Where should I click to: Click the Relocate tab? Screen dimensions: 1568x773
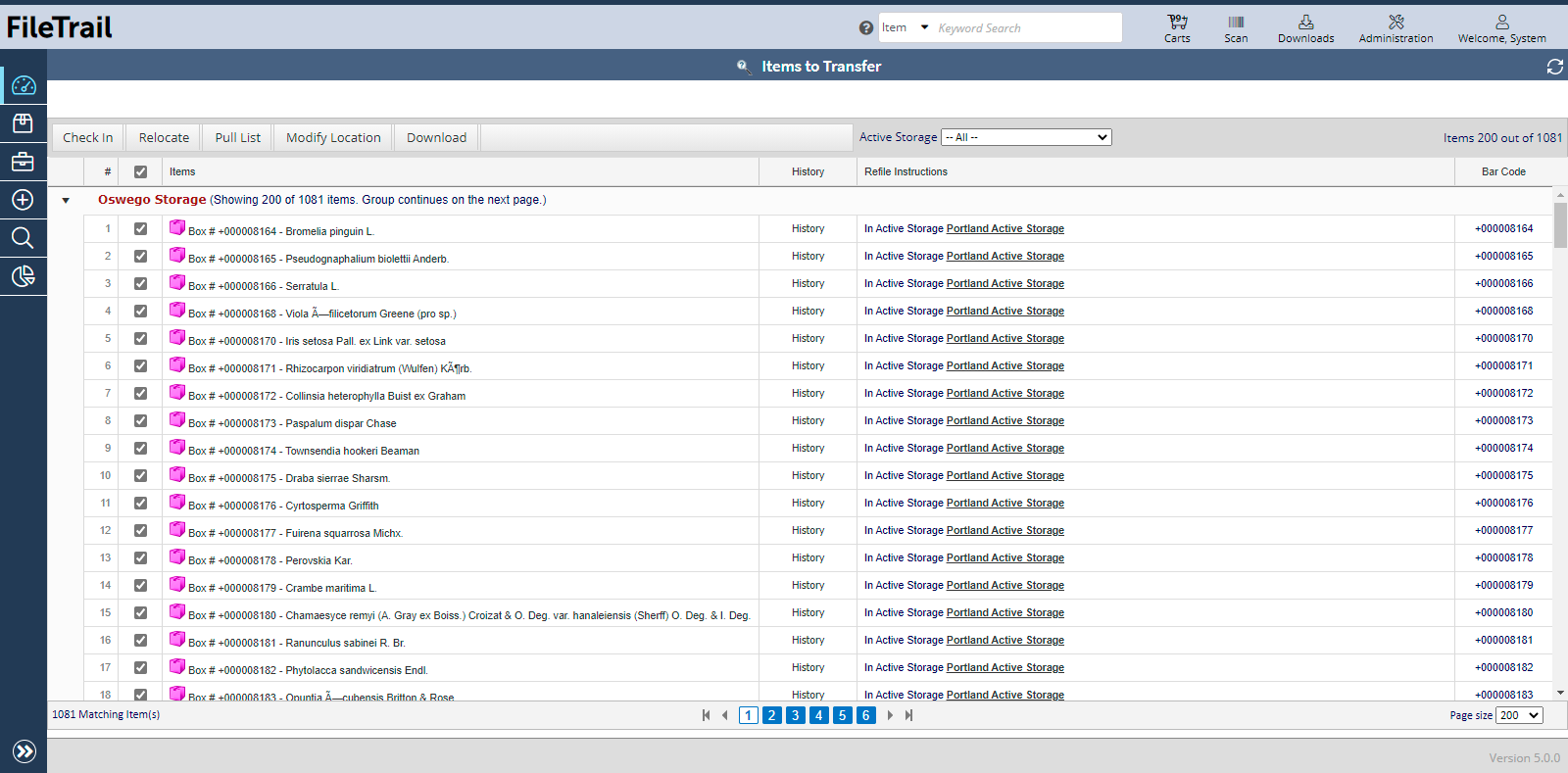[x=164, y=137]
